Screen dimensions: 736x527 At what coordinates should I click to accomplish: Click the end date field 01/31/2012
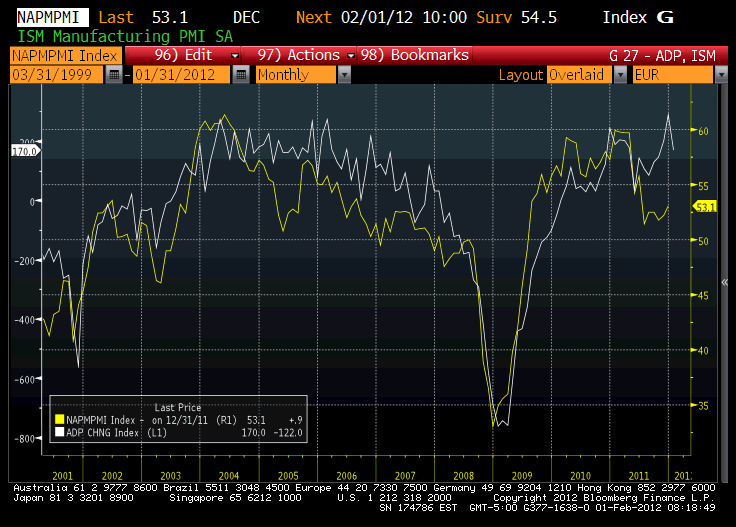(x=182, y=75)
